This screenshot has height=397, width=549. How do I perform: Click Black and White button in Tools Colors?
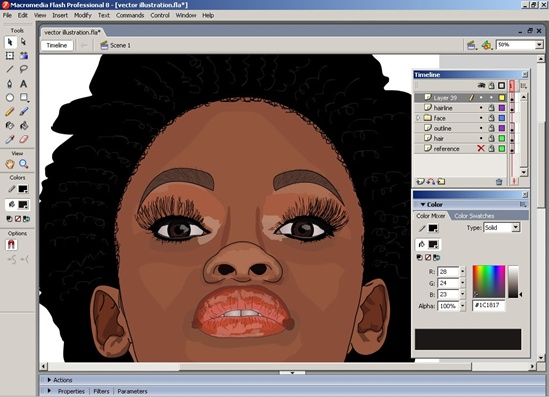pos(9,219)
